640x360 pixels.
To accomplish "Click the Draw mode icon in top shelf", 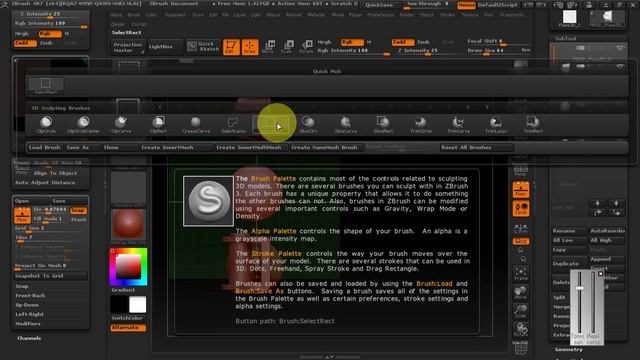I will click(250, 47).
